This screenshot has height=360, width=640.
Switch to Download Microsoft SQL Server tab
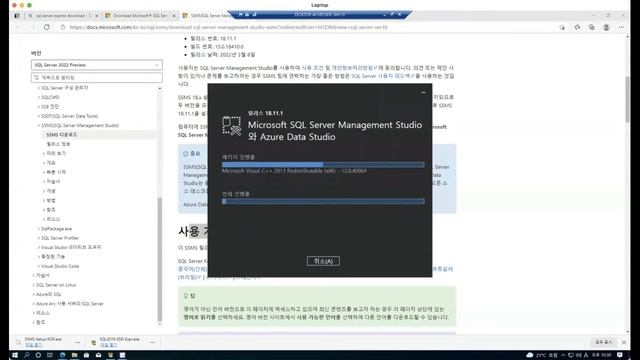(x=139, y=16)
